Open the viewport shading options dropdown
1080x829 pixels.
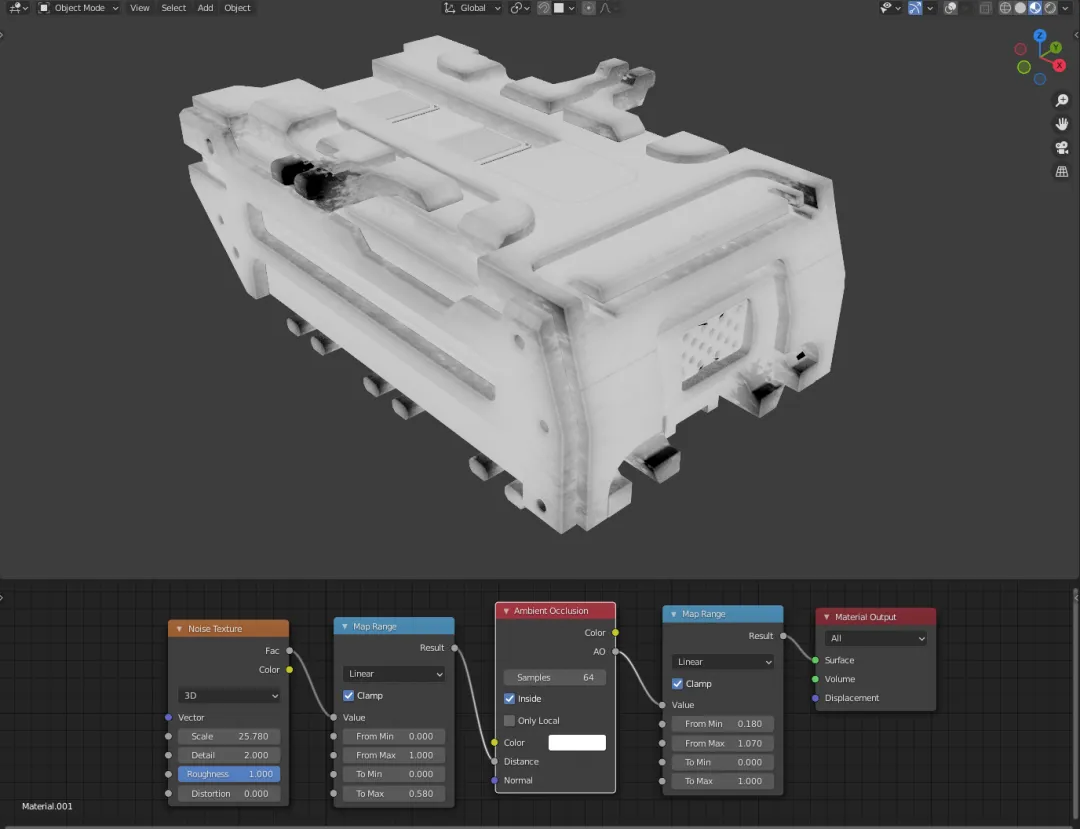tap(1066, 8)
